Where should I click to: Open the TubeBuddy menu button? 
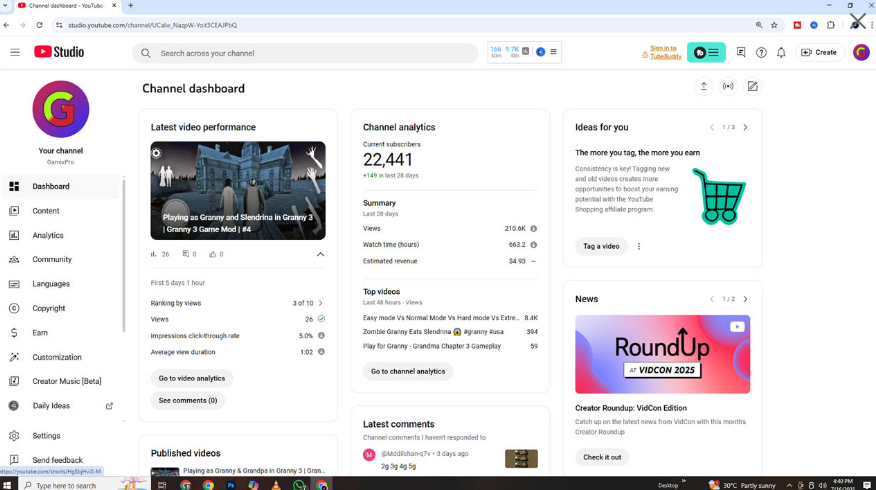707,52
